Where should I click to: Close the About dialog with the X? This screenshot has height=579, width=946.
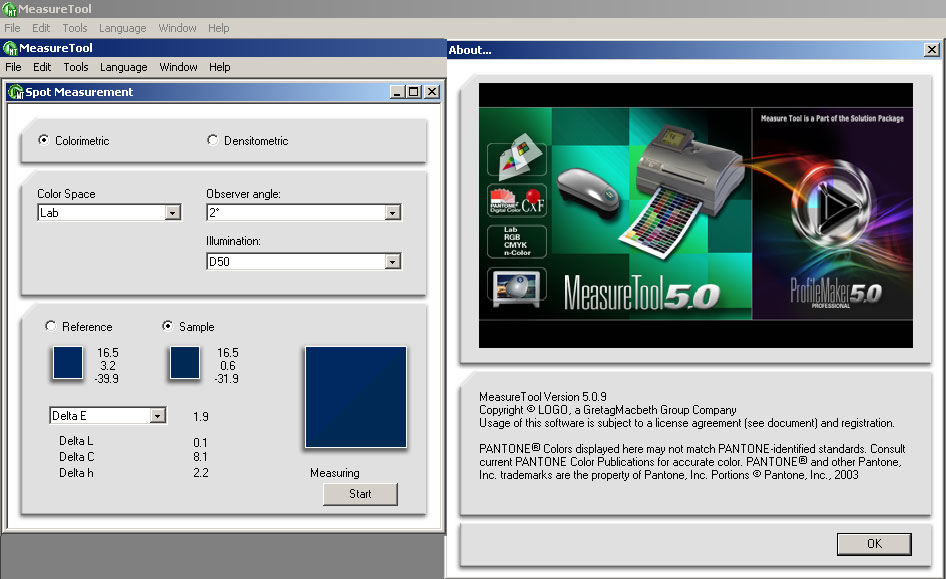(x=932, y=49)
